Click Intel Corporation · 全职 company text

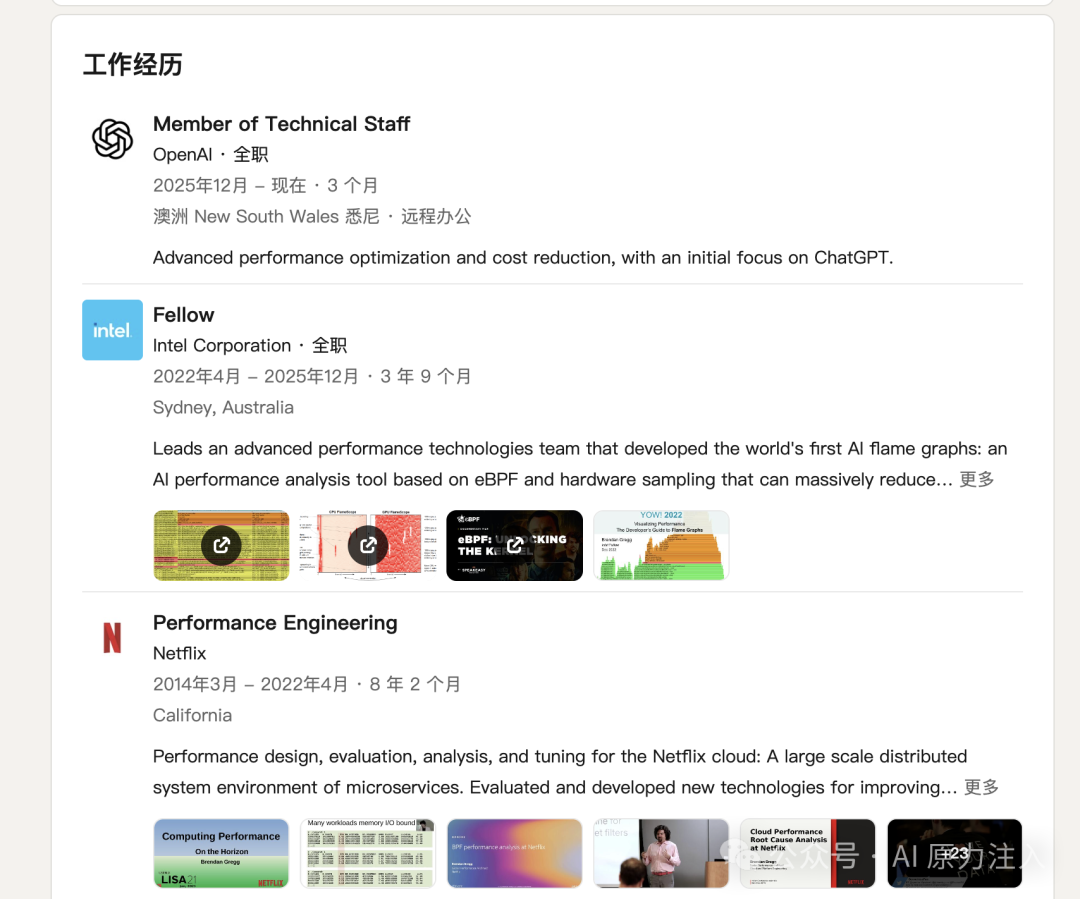250,345
